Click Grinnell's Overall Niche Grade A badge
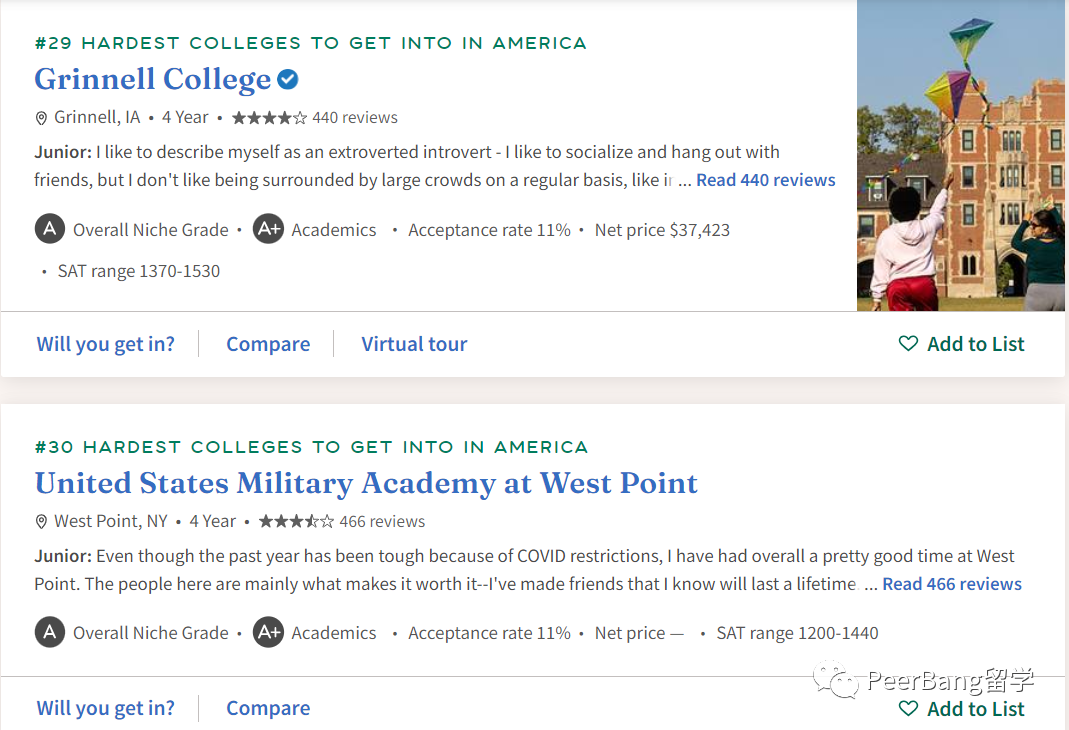The height and width of the screenshot is (730, 1069). (50, 229)
